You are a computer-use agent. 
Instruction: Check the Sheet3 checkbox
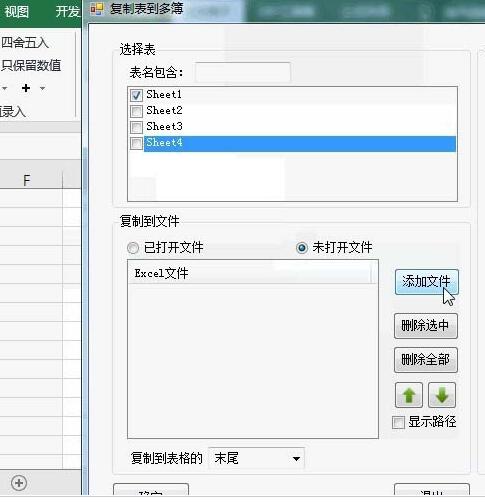pos(136,127)
